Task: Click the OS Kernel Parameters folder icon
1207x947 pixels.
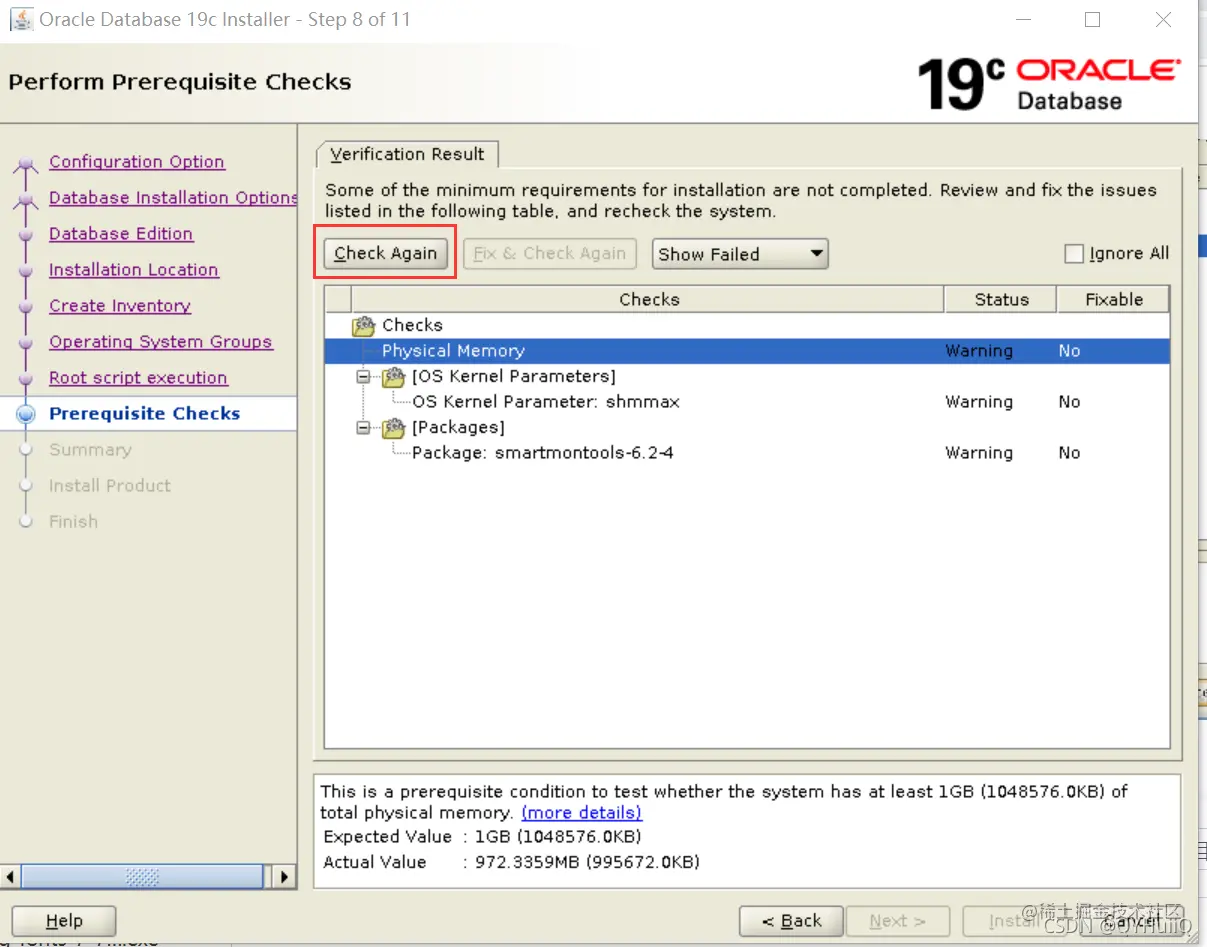Action: coord(394,377)
